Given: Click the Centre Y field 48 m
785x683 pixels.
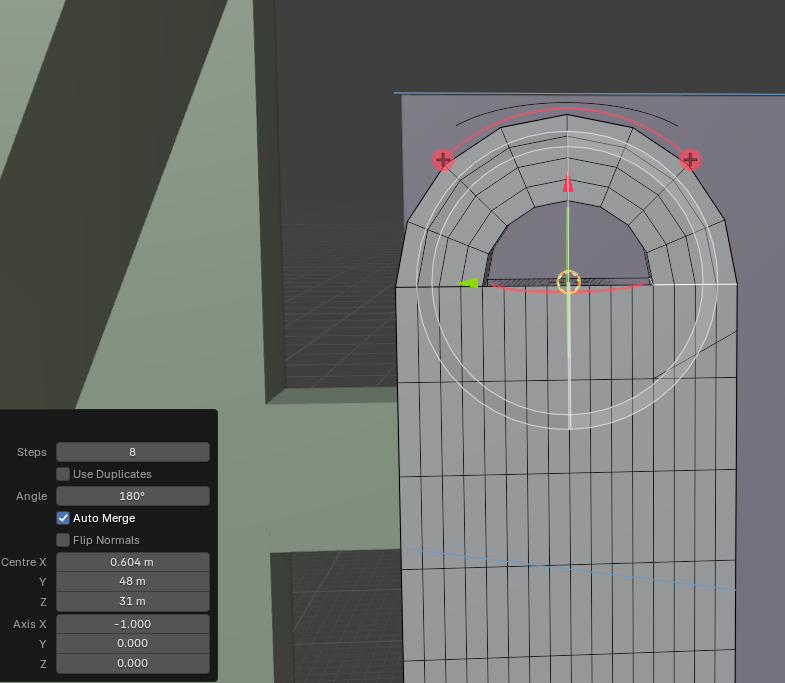Looking at the screenshot, I should click(133, 581).
